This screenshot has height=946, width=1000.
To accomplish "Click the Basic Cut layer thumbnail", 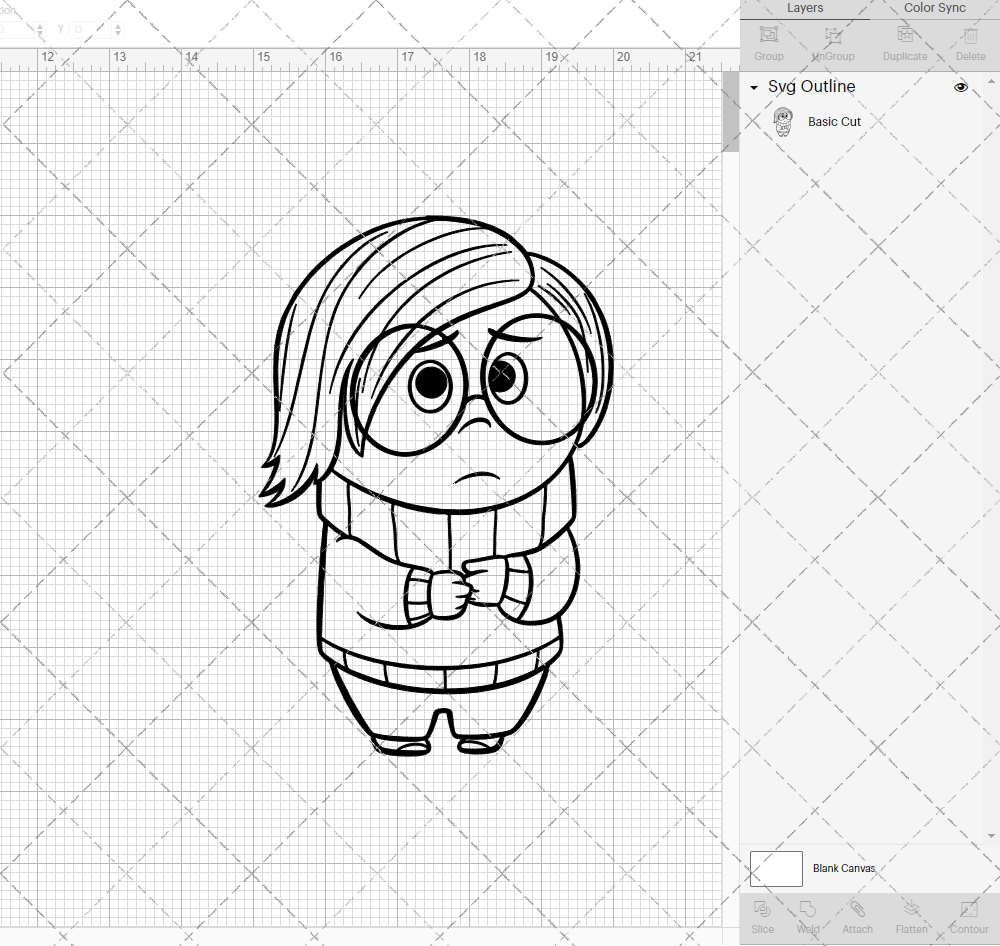I will (x=784, y=121).
